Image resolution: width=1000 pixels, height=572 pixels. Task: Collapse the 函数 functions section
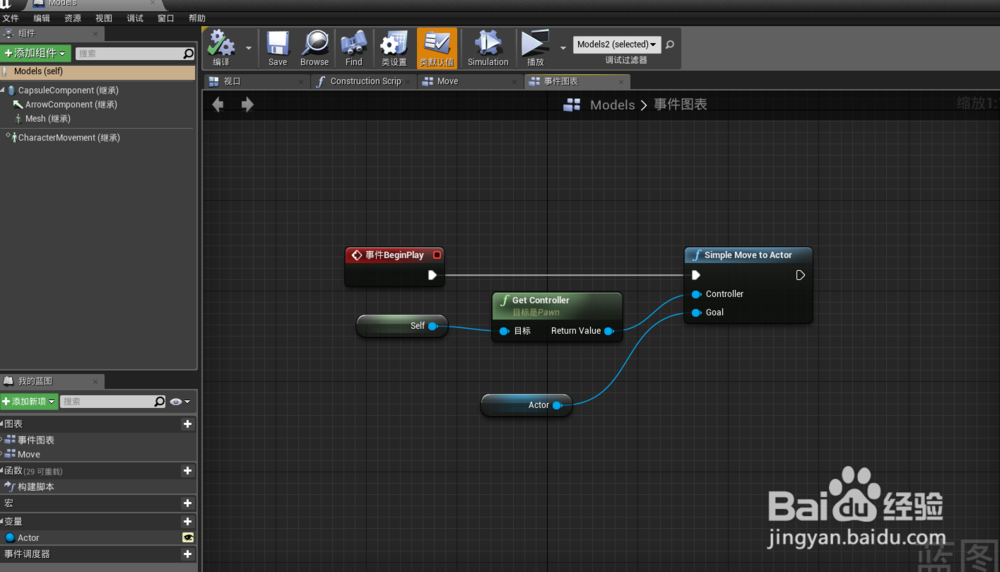click(x=3, y=471)
